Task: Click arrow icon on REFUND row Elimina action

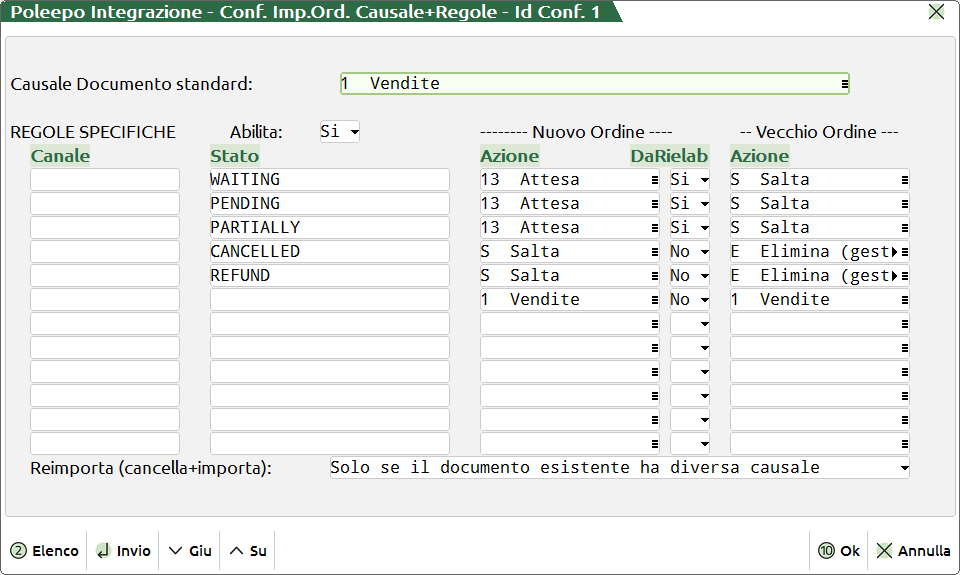Action: coord(905,276)
